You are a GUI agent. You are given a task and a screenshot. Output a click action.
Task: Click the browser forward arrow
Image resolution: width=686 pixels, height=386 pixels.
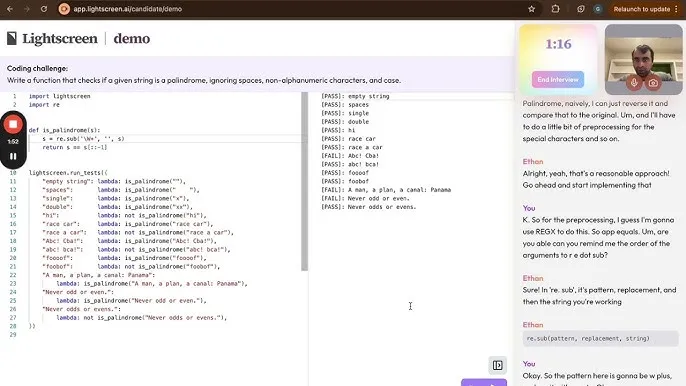coord(27,9)
